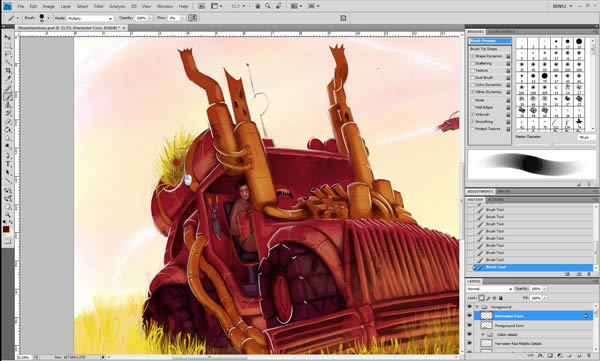Switch to the Actions tab
The image size is (600, 361).
pos(496,200)
